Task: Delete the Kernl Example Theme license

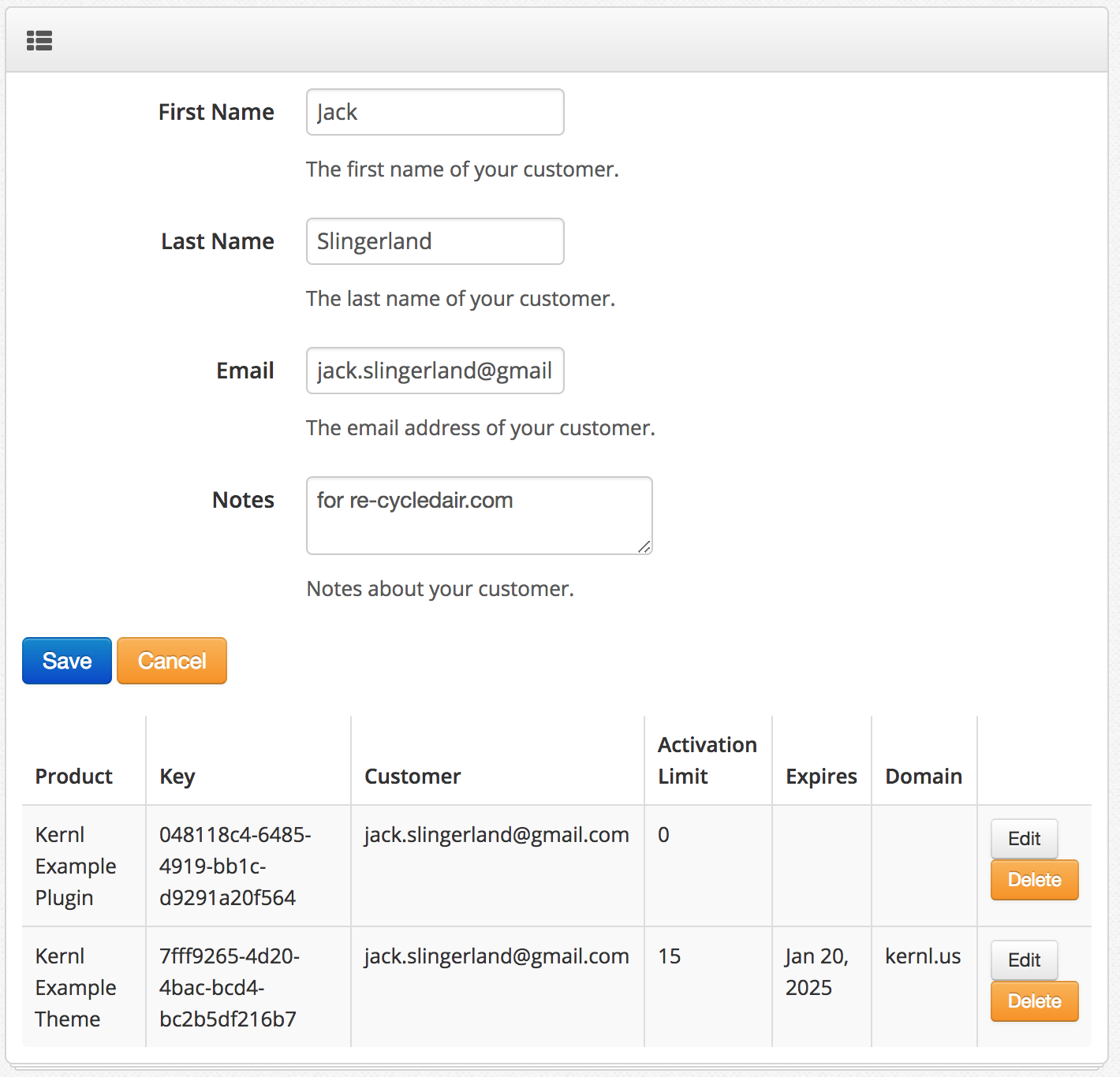Action: click(1034, 1001)
